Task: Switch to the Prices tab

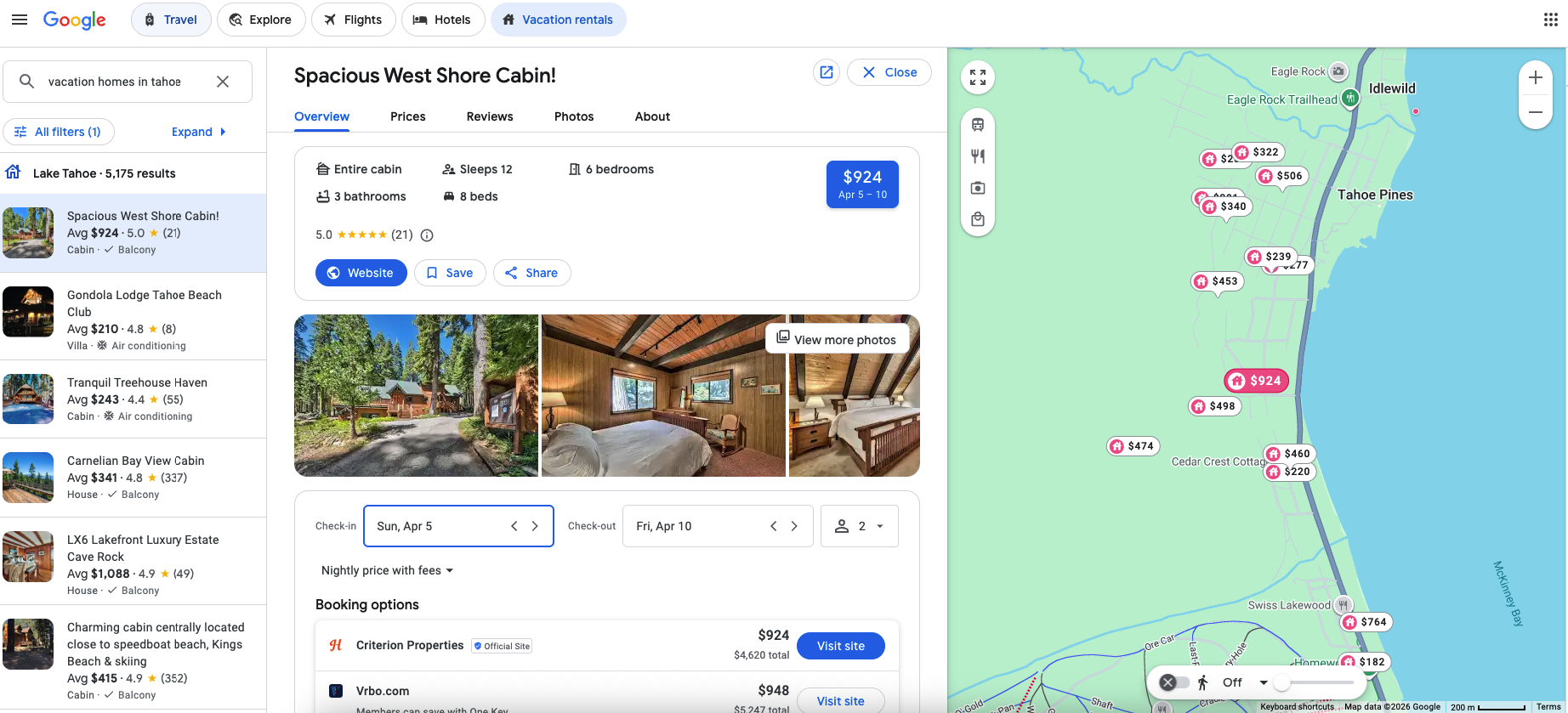Action: (408, 117)
